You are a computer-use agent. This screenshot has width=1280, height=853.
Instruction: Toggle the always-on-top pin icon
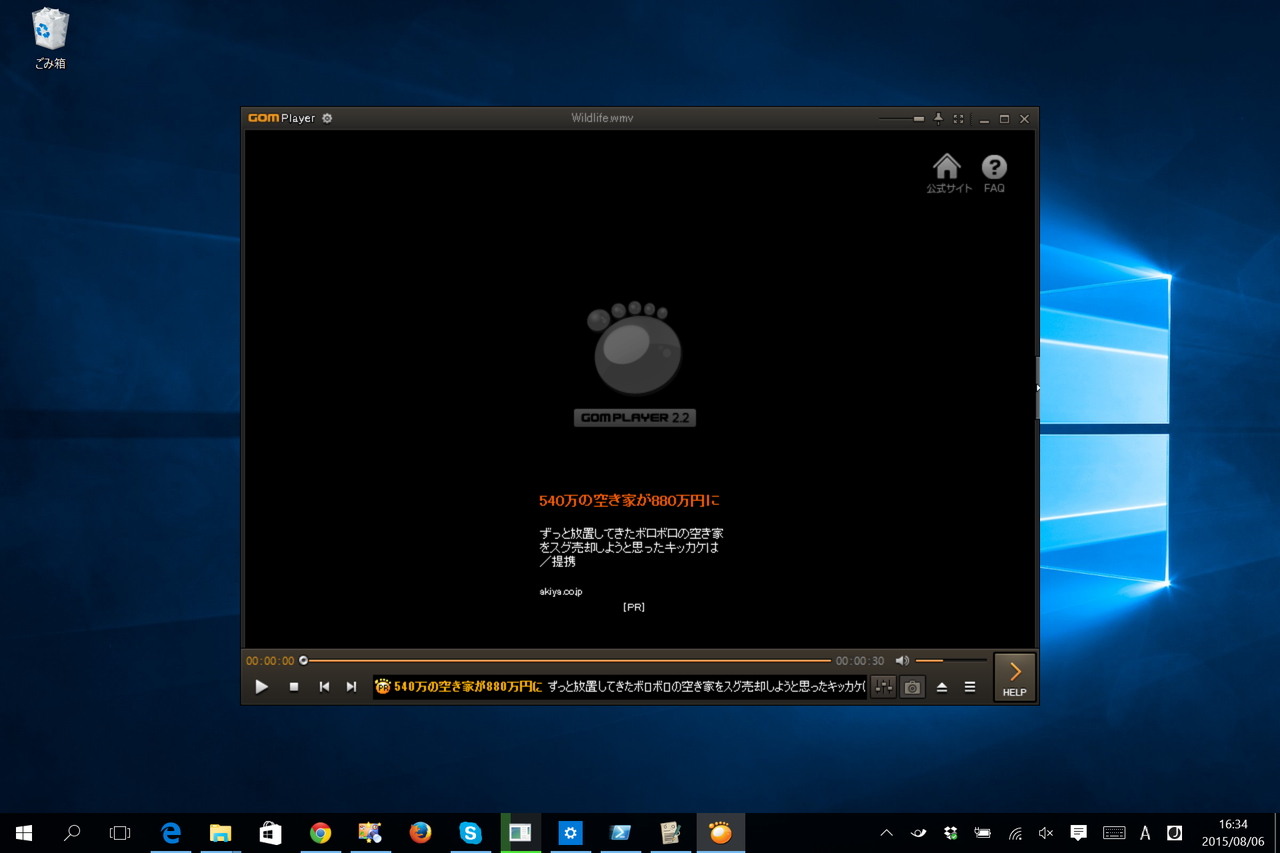[938, 118]
